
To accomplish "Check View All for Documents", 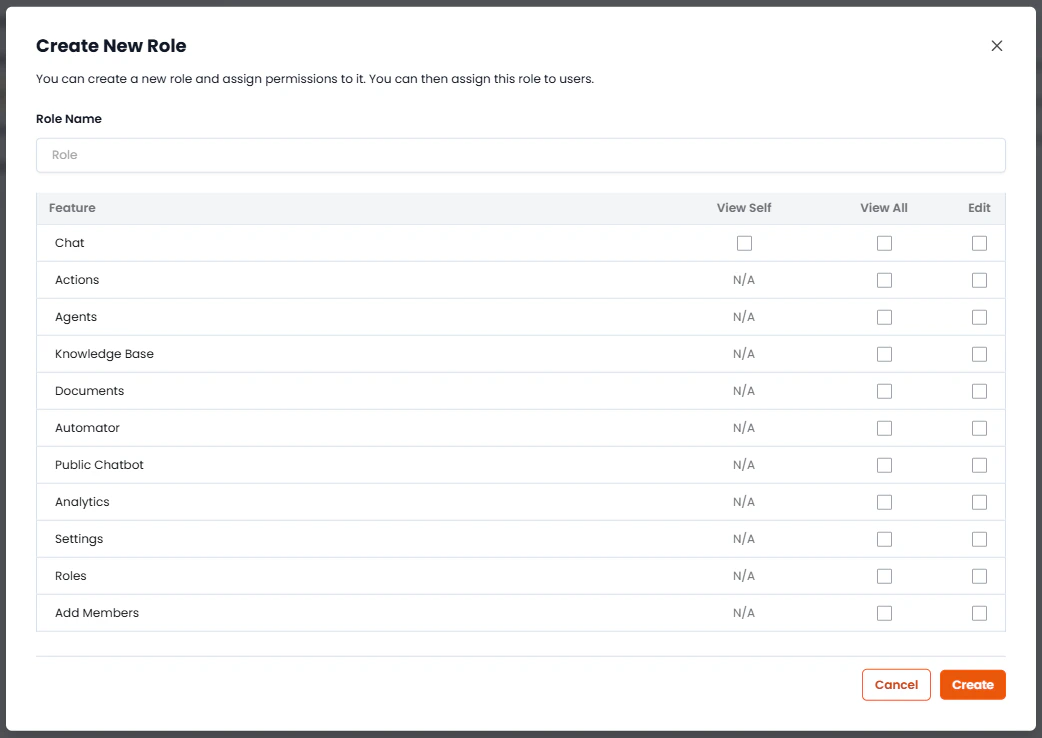I will 884,391.
